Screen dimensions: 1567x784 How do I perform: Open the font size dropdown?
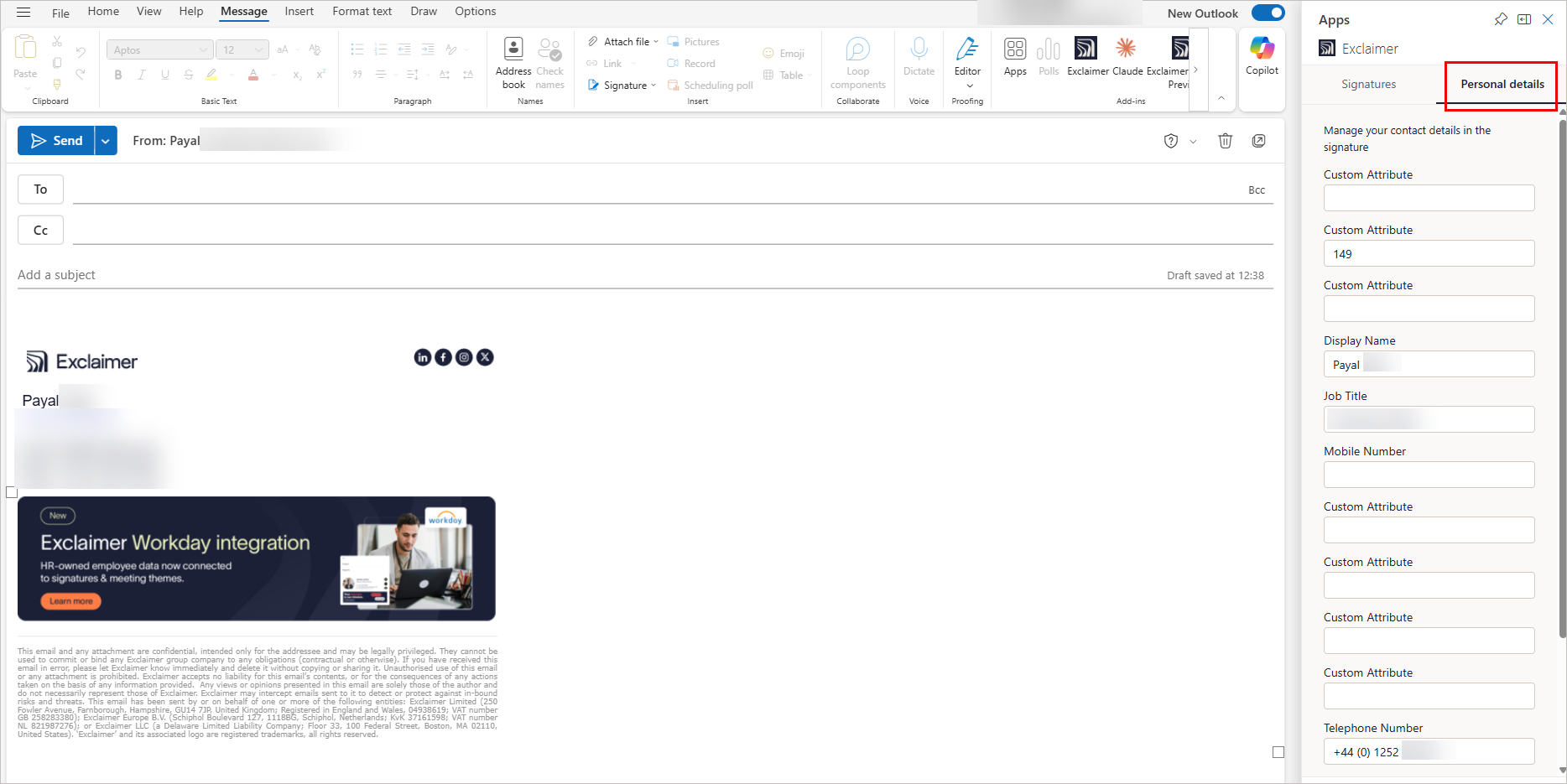click(242, 50)
